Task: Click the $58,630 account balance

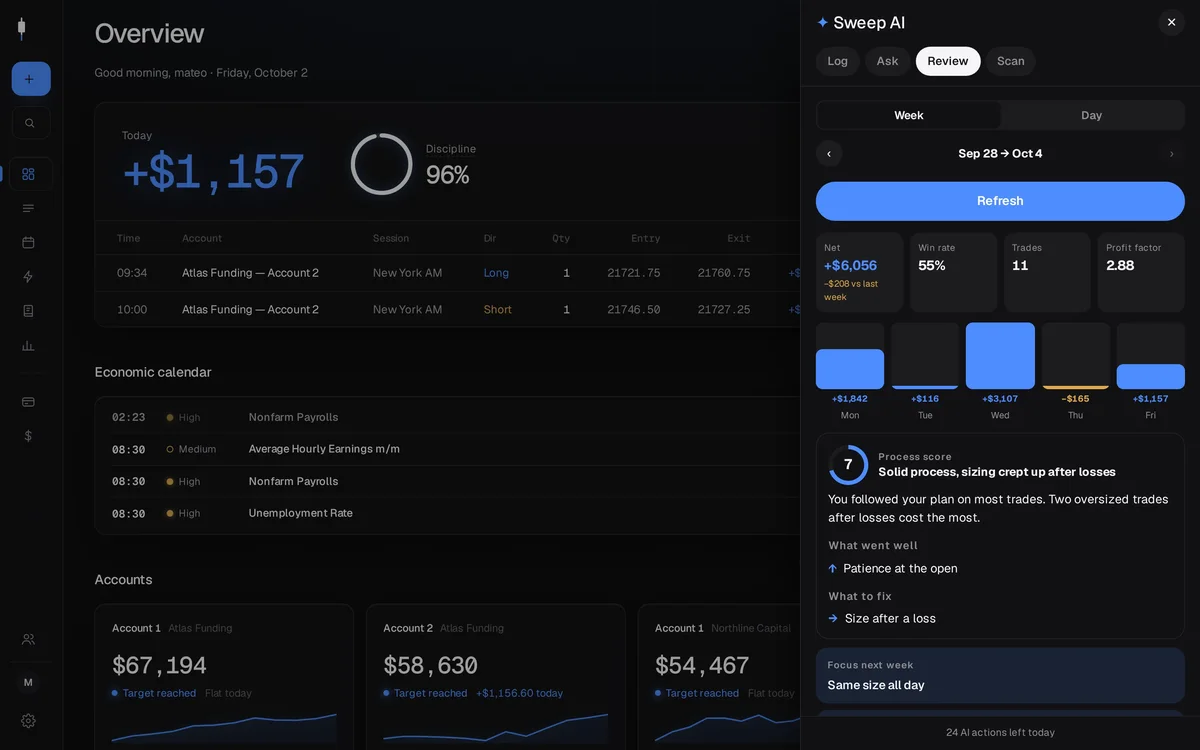Action: click(430, 666)
